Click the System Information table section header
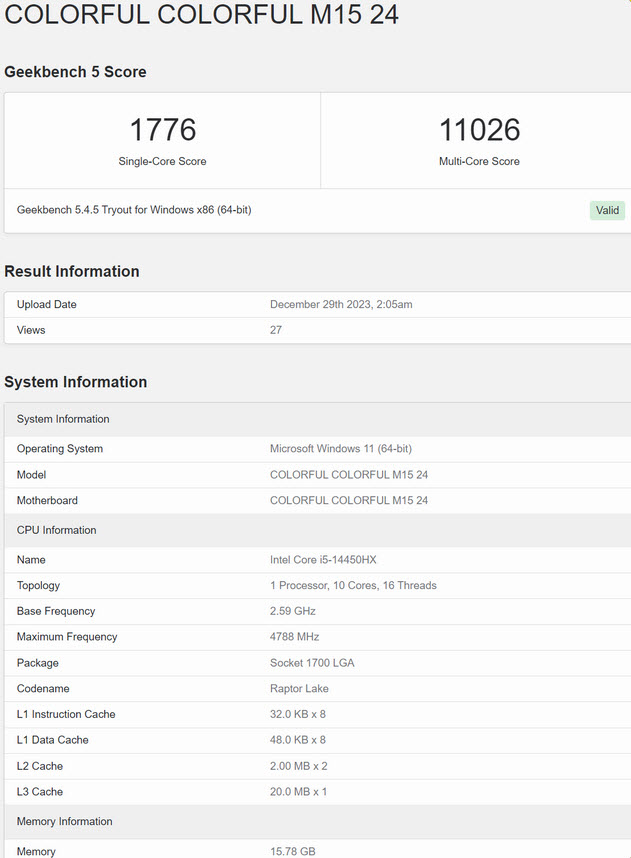 (x=63, y=419)
